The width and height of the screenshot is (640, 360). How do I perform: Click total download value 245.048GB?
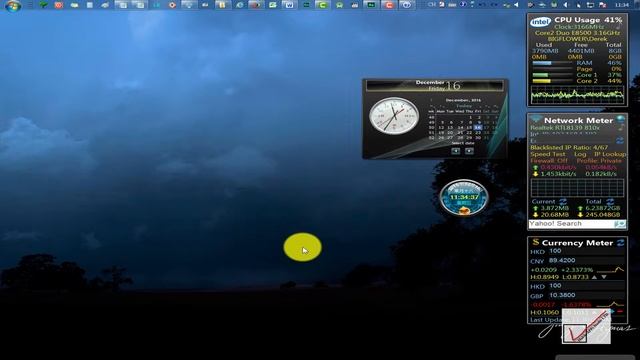(603, 215)
